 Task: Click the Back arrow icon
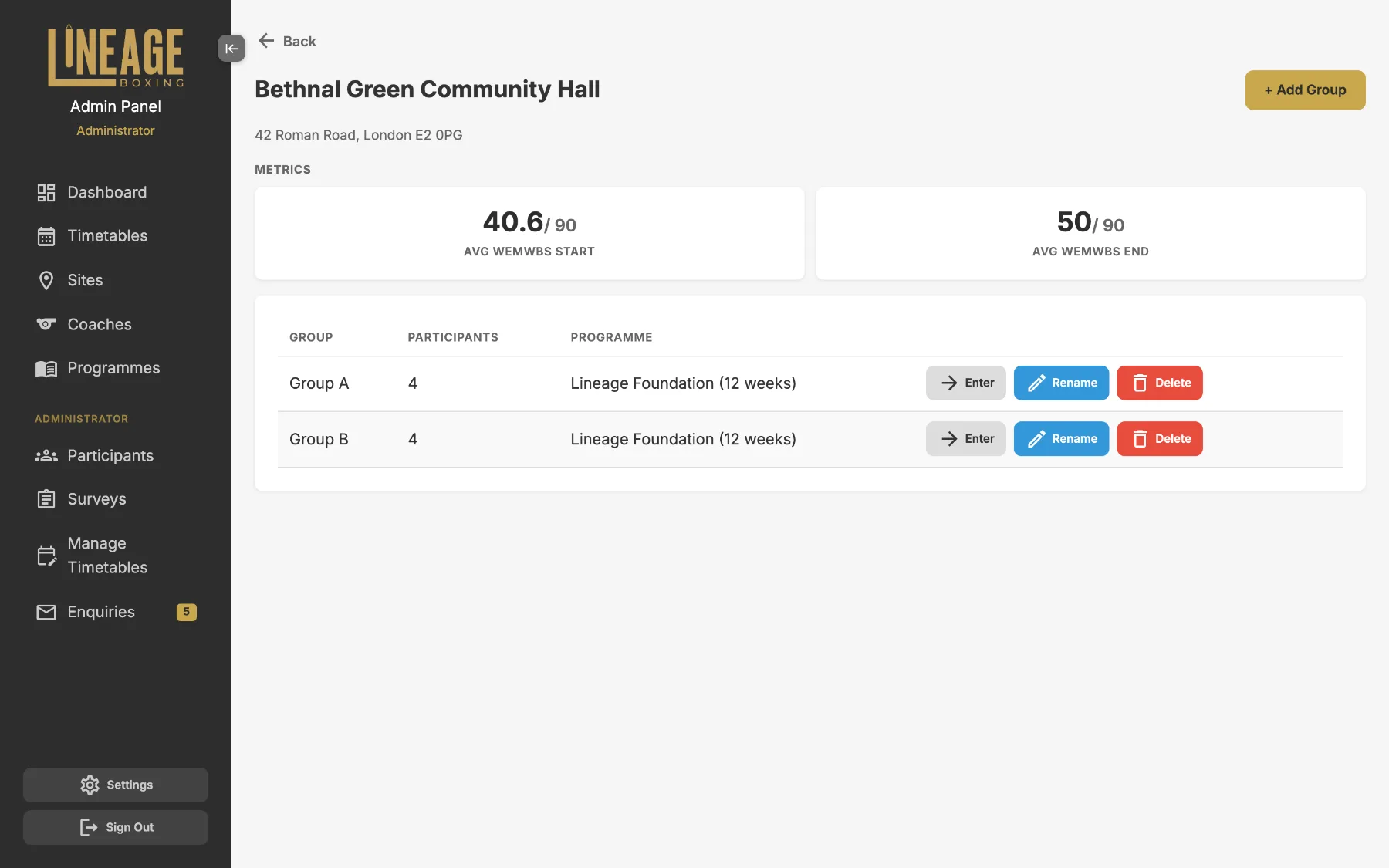266,41
